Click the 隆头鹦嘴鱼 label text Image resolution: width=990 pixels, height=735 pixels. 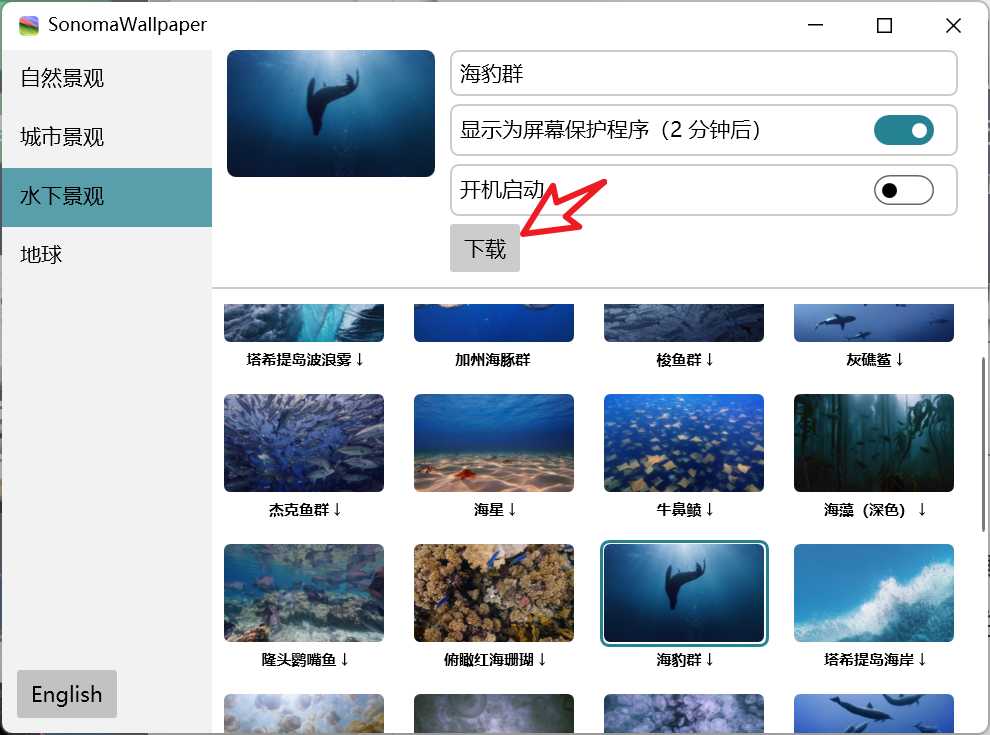pyautogui.click(x=305, y=660)
